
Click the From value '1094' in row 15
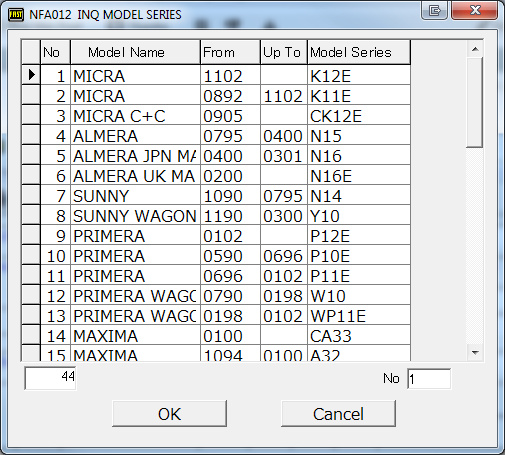point(230,353)
